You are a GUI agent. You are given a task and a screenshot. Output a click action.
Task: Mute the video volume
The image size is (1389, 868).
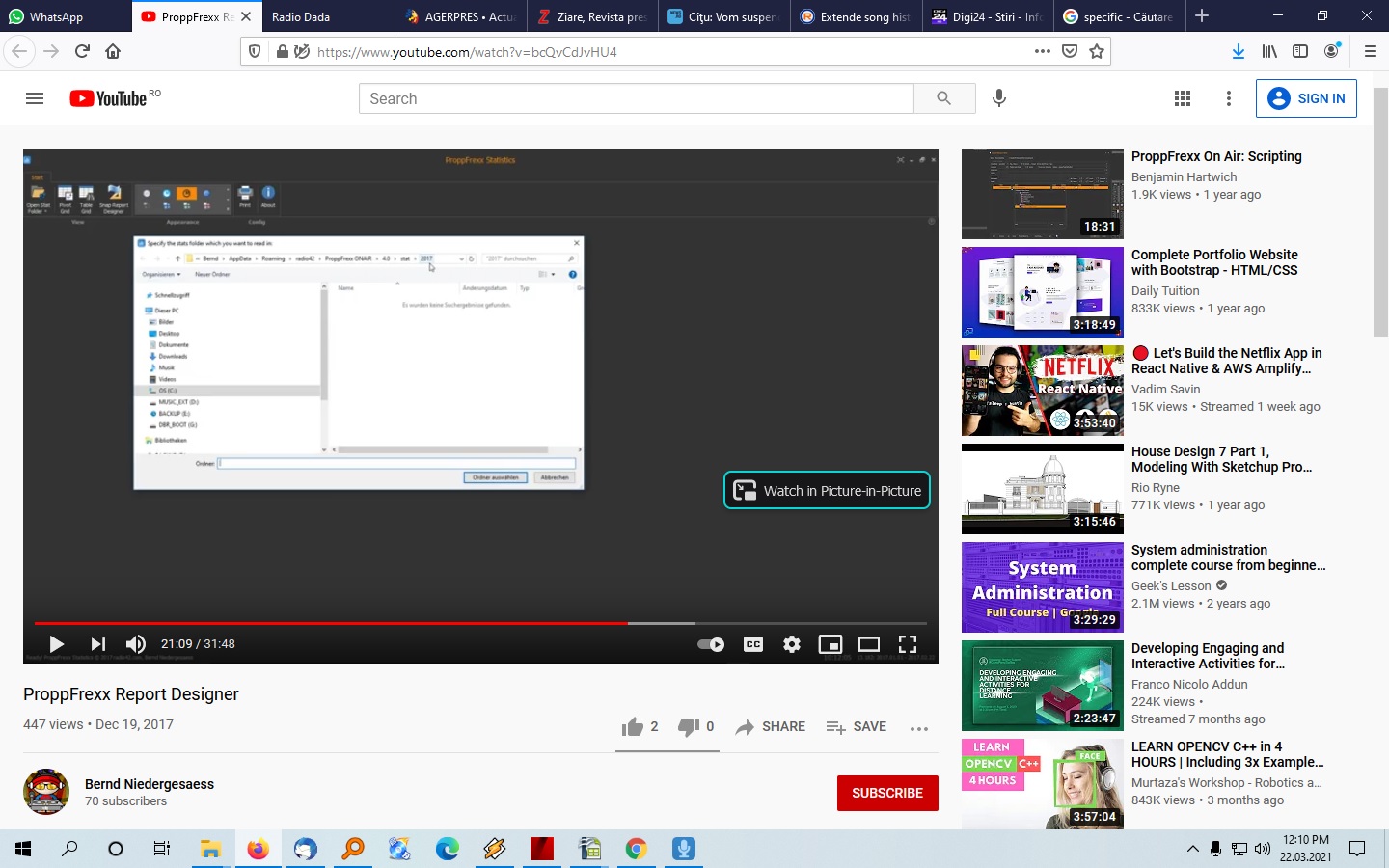click(x=136, y=644)
